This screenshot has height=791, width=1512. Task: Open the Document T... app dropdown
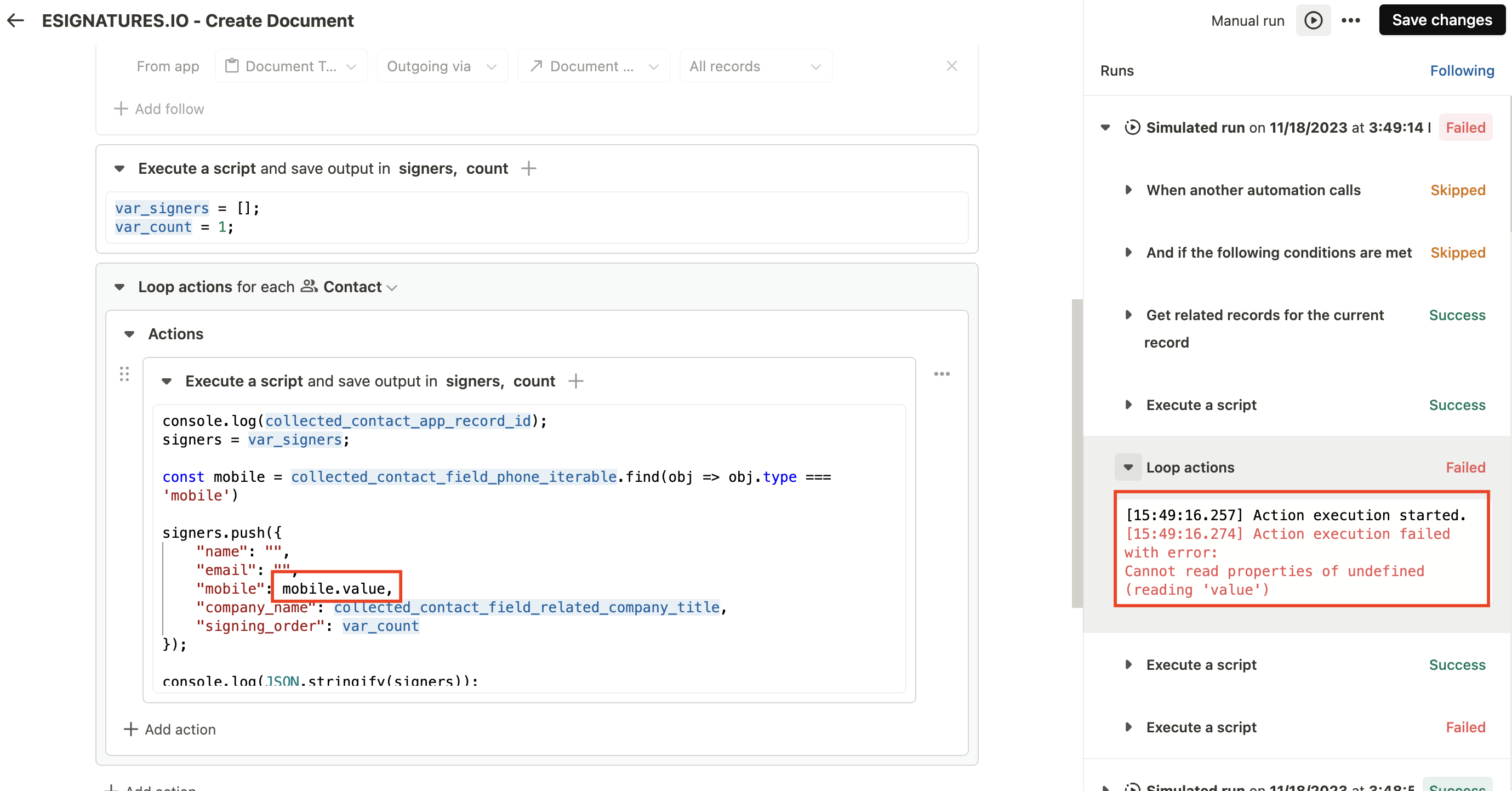291,66
